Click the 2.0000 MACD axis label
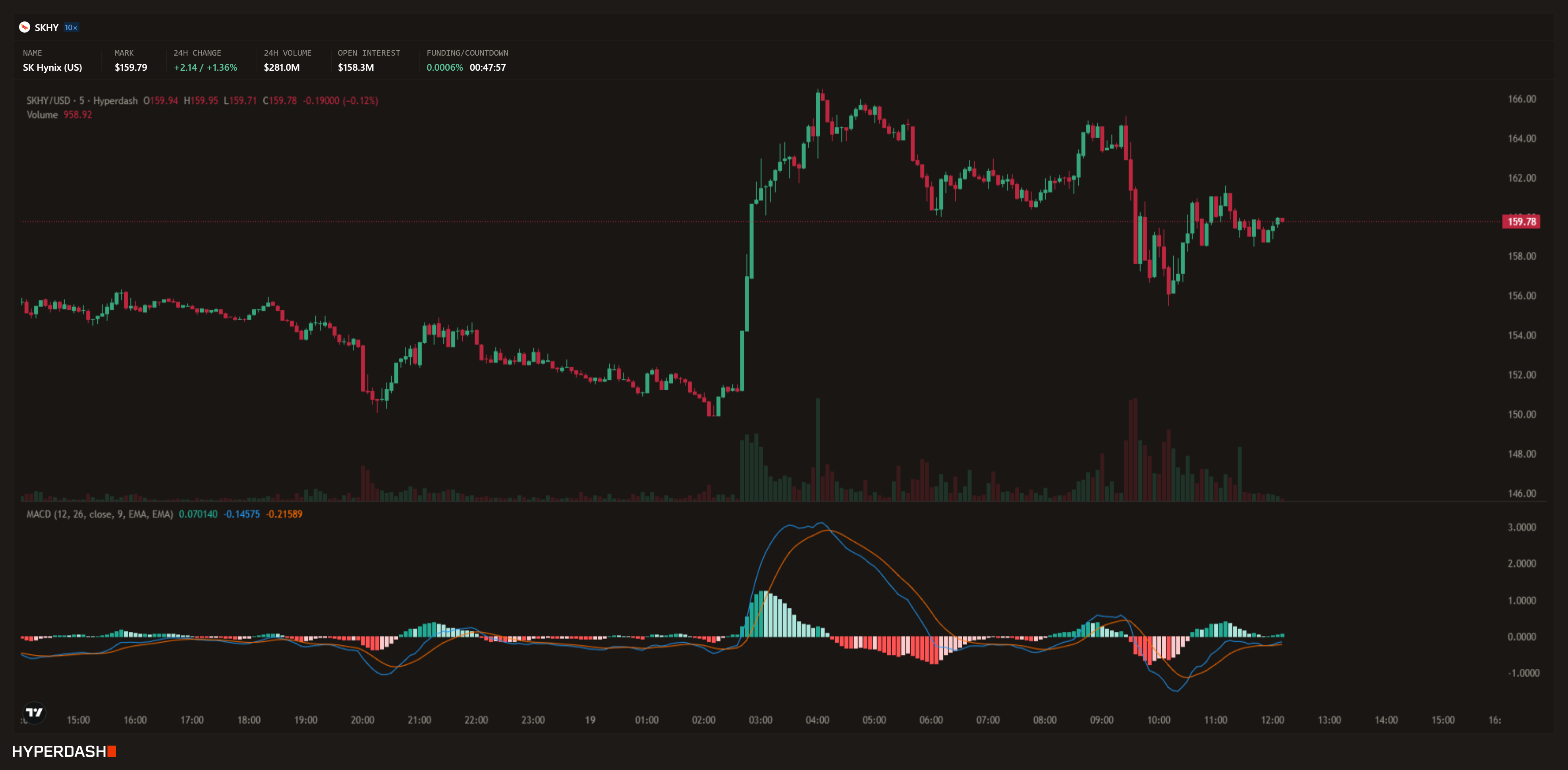 point(1522,564)
